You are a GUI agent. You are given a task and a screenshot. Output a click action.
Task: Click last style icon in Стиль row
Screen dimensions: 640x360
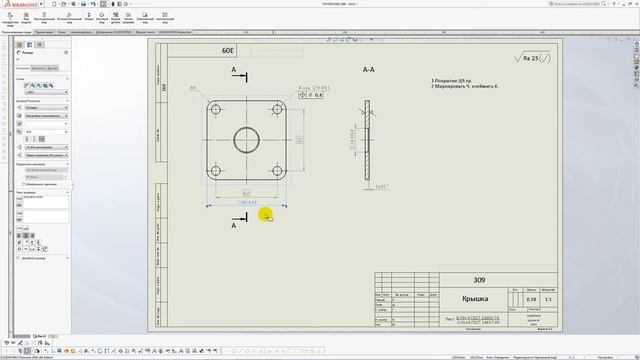click(x=51, y=85)
